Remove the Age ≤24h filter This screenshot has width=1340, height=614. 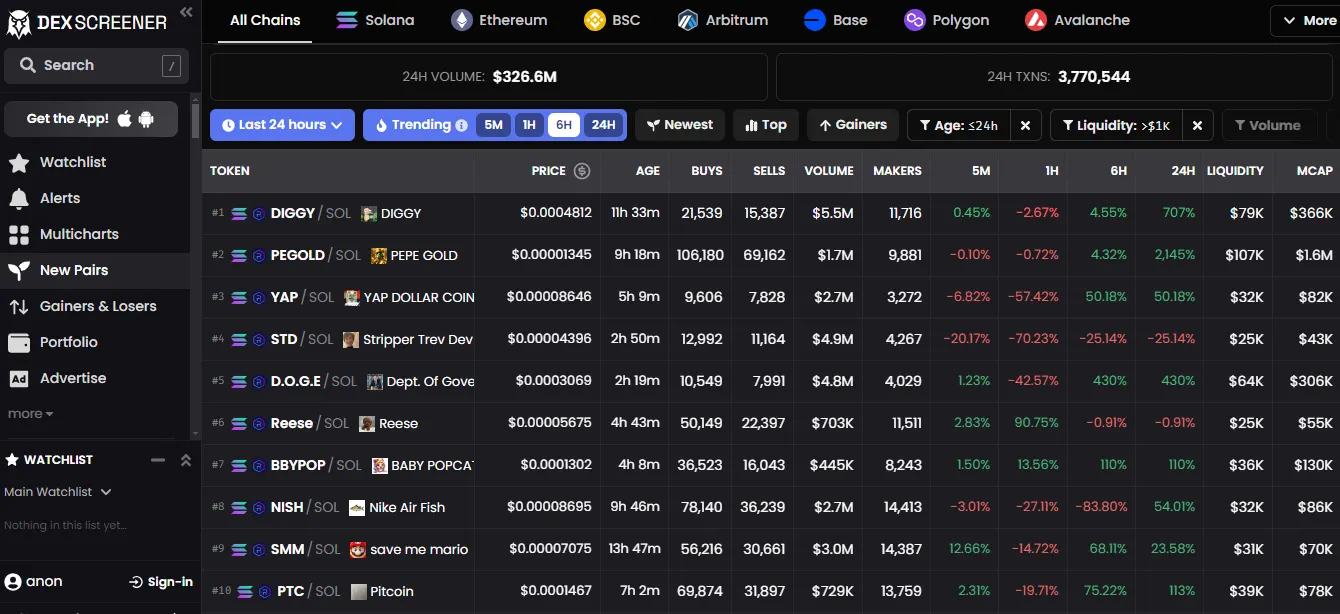(1025, 125)
